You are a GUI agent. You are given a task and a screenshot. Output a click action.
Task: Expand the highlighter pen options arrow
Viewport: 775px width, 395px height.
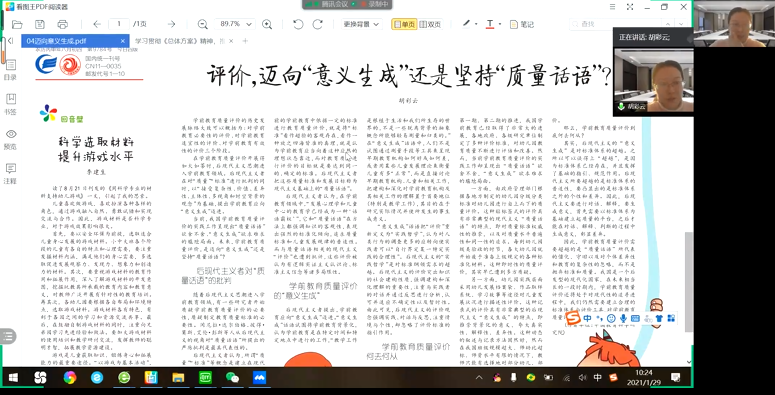pyautogui.click(x=476, y=24)
